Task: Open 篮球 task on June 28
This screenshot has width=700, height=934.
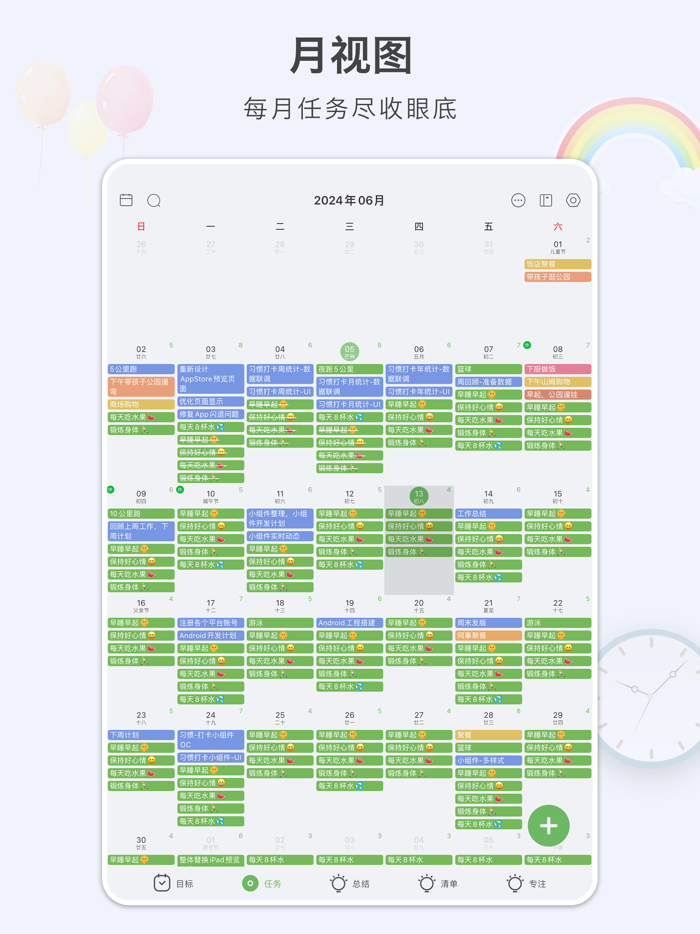Action: click(489, 748)
